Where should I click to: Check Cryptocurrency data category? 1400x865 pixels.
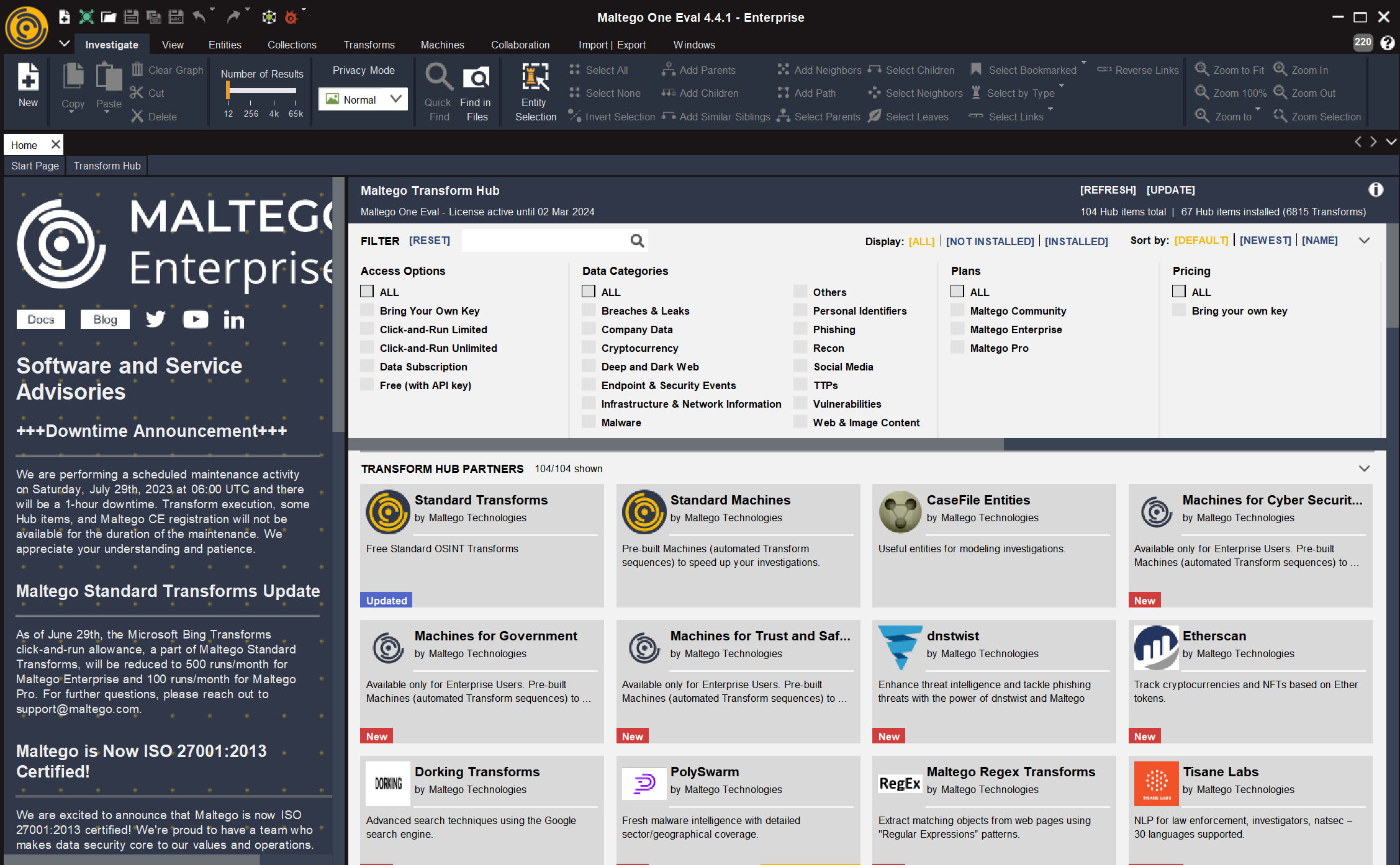(589, 347)
